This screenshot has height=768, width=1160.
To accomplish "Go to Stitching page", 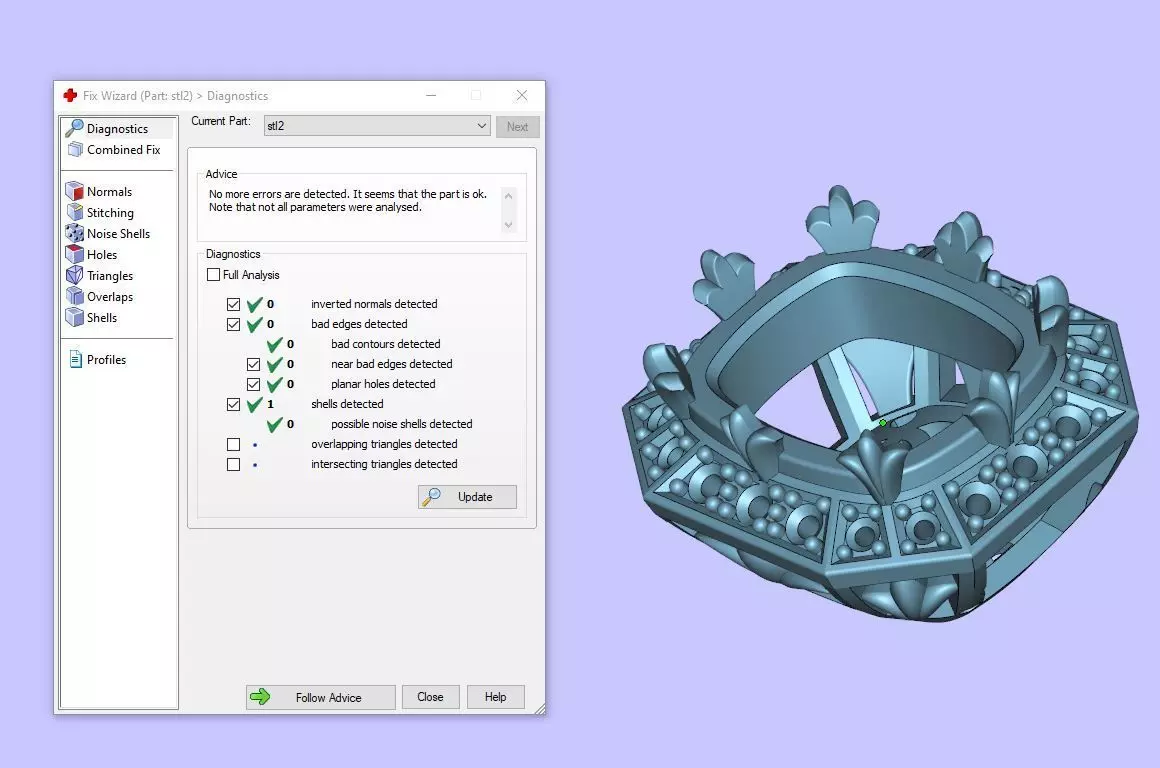I will tap(109, 212).
